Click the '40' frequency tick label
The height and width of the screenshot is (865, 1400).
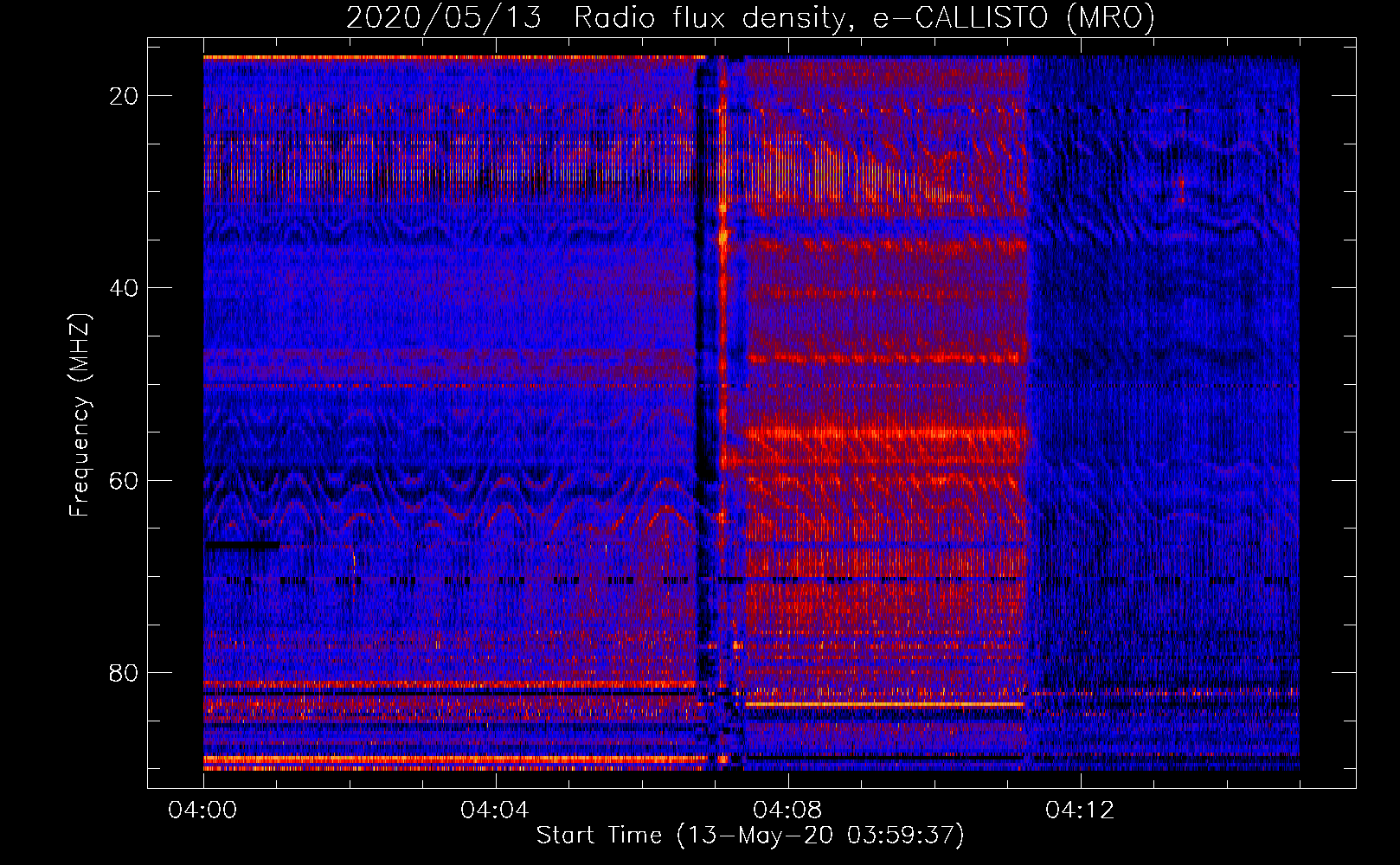coord(125,288)
